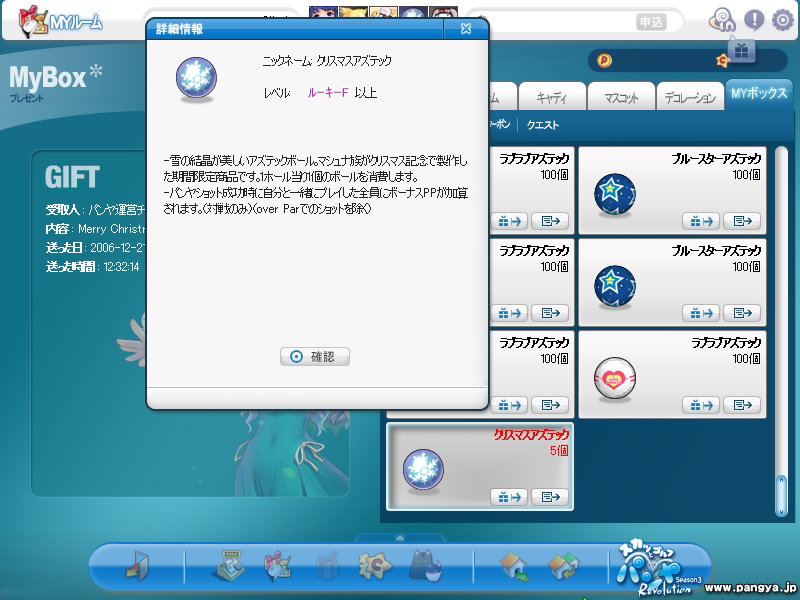This screenshot has width=800, height=600.
Task: Click the spiral lollipop icon in top bar
Action: pos(723,19)
